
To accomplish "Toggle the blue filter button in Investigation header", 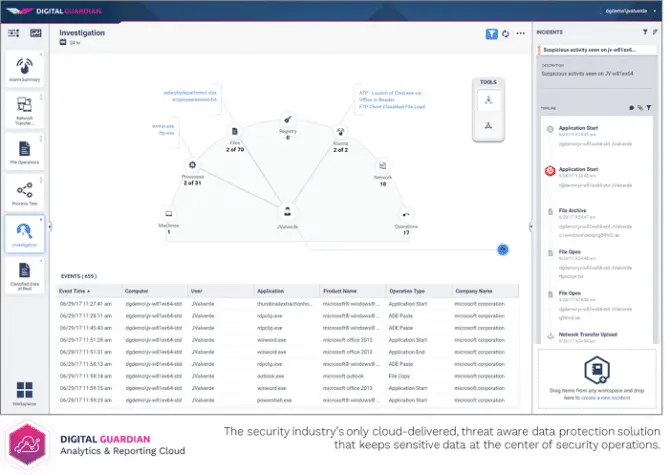I will click(491, 34).
